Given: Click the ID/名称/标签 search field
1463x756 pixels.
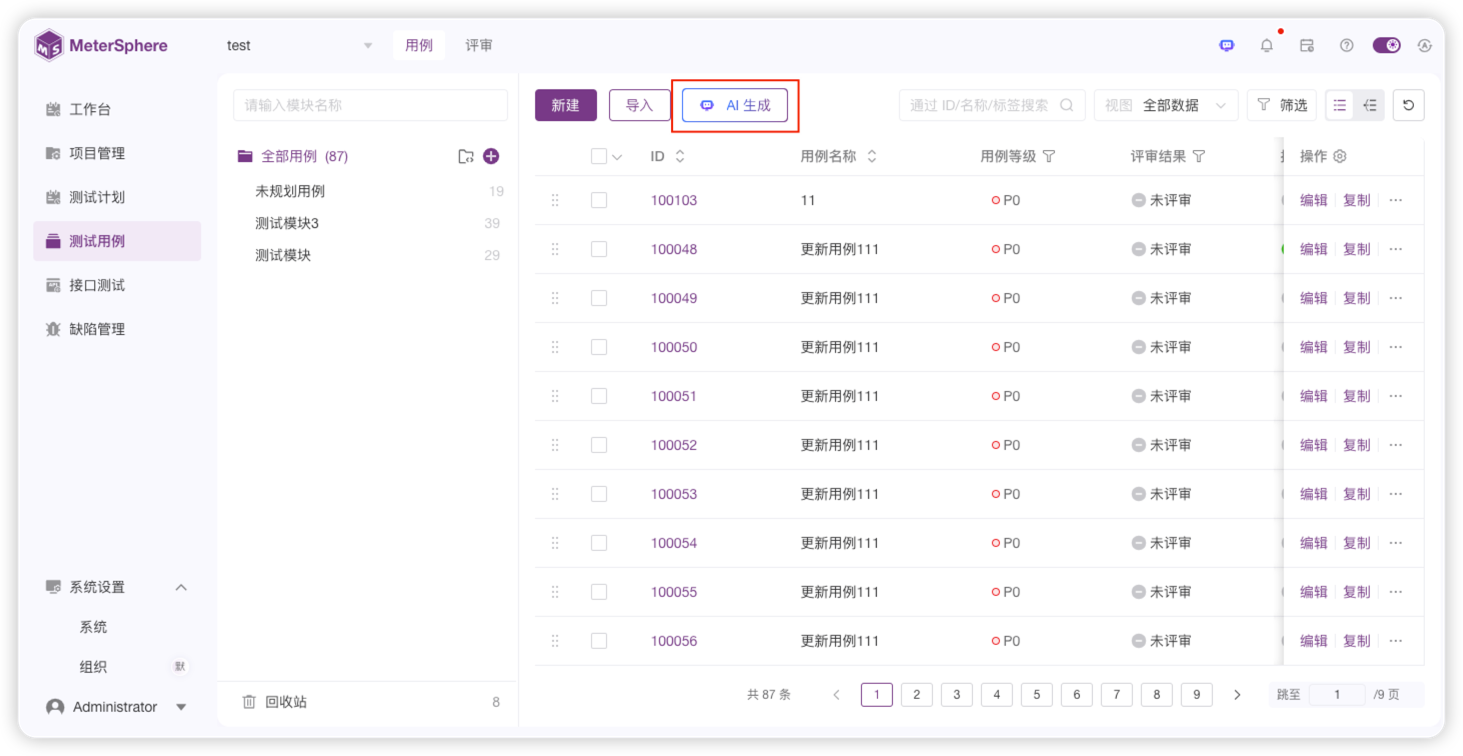Looking at the screenshot, I should (x=992, y=105).
